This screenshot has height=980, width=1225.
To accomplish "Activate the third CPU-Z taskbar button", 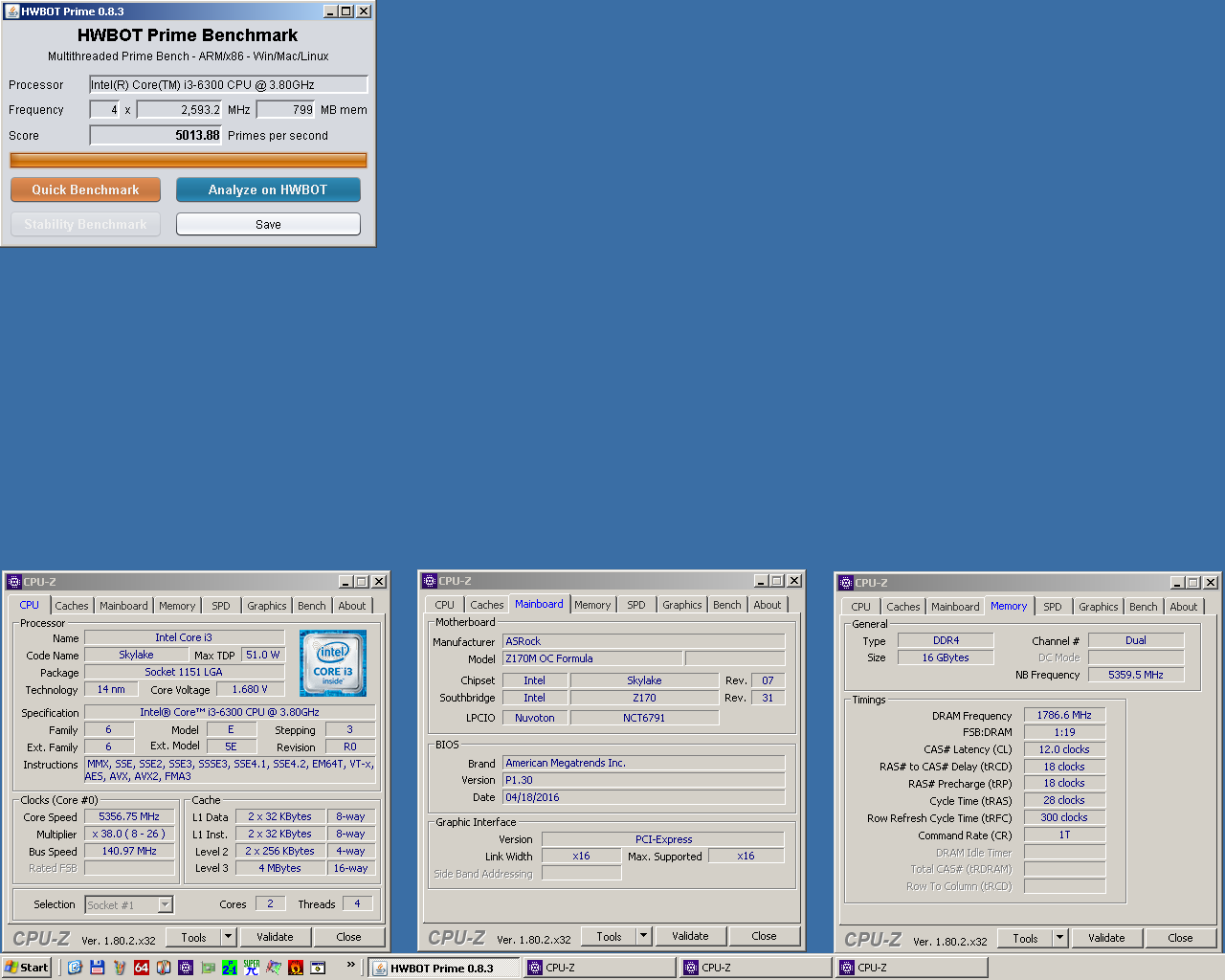I will 912,968.
